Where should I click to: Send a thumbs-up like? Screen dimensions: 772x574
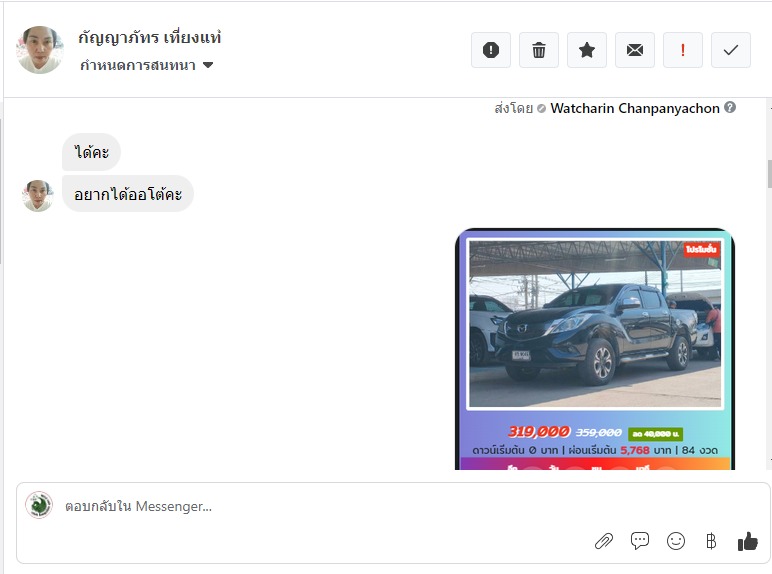click(747, 541)
